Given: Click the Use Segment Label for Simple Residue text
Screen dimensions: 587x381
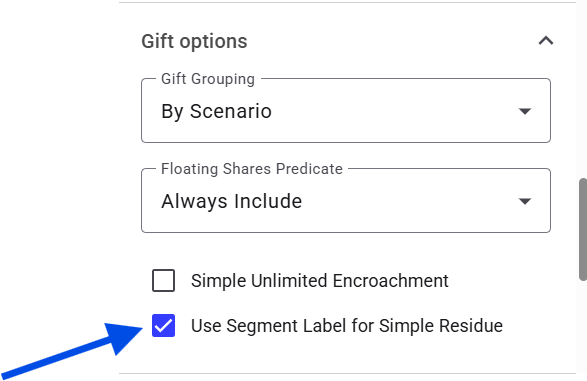Looking at the screenshot, I should click(347, 326).
